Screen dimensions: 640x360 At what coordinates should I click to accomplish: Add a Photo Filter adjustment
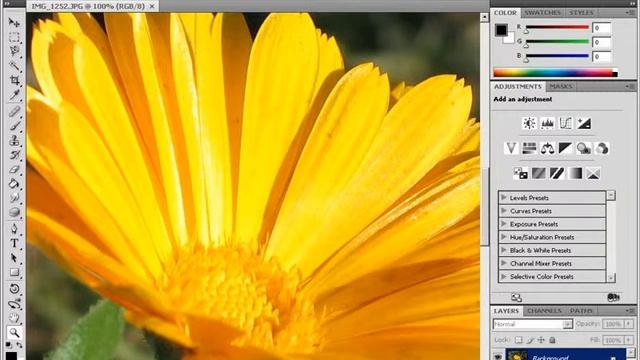[x=584, y=148]
